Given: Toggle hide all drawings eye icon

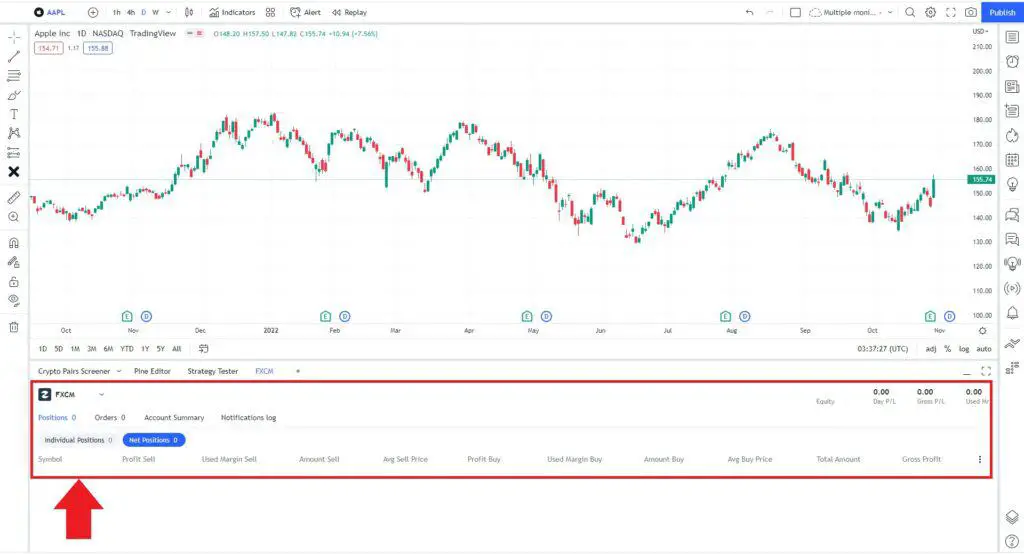Looking at the screenshot, I should pos(14,301).
